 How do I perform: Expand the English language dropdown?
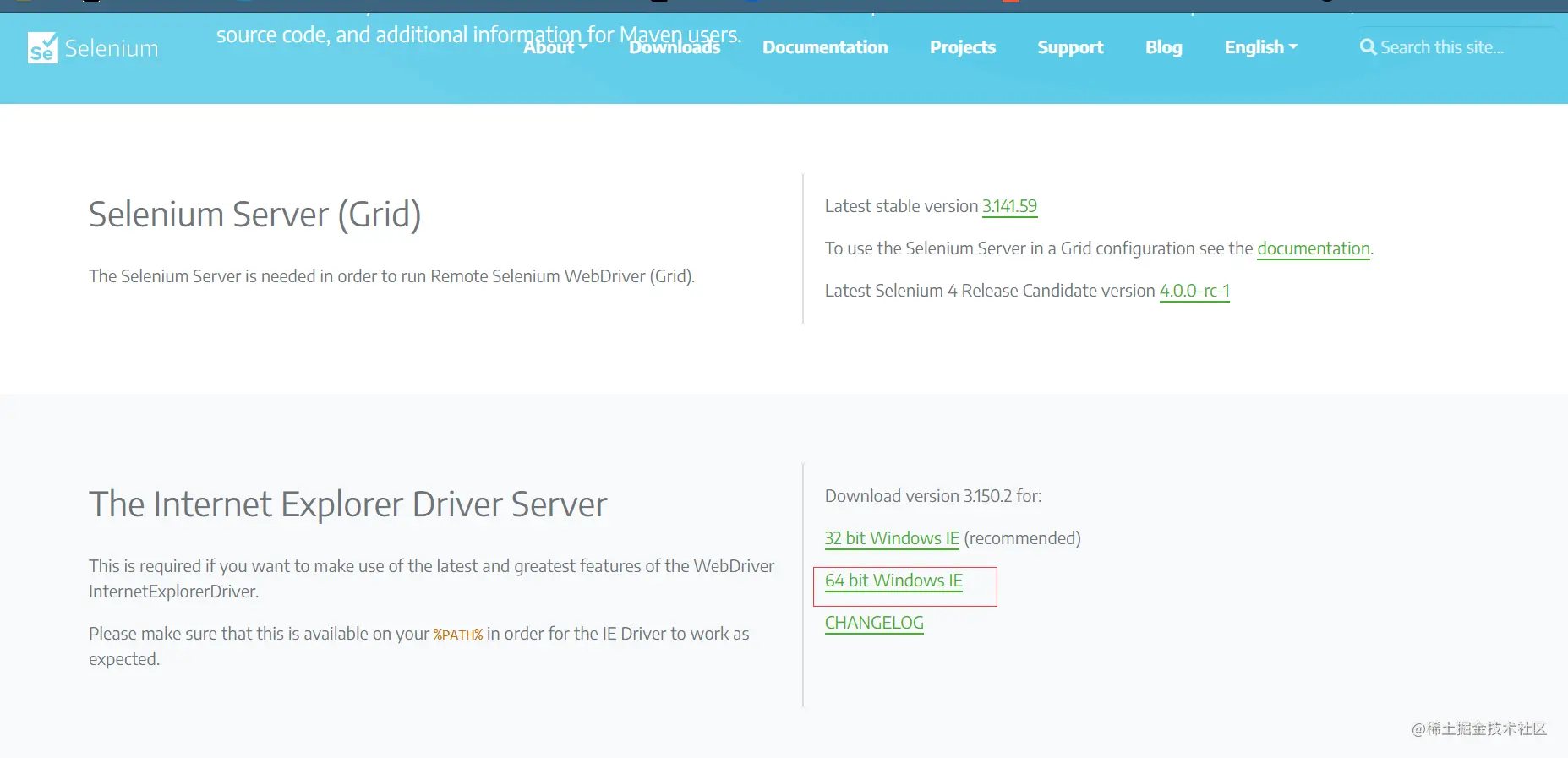click(x=1260, y=47)
